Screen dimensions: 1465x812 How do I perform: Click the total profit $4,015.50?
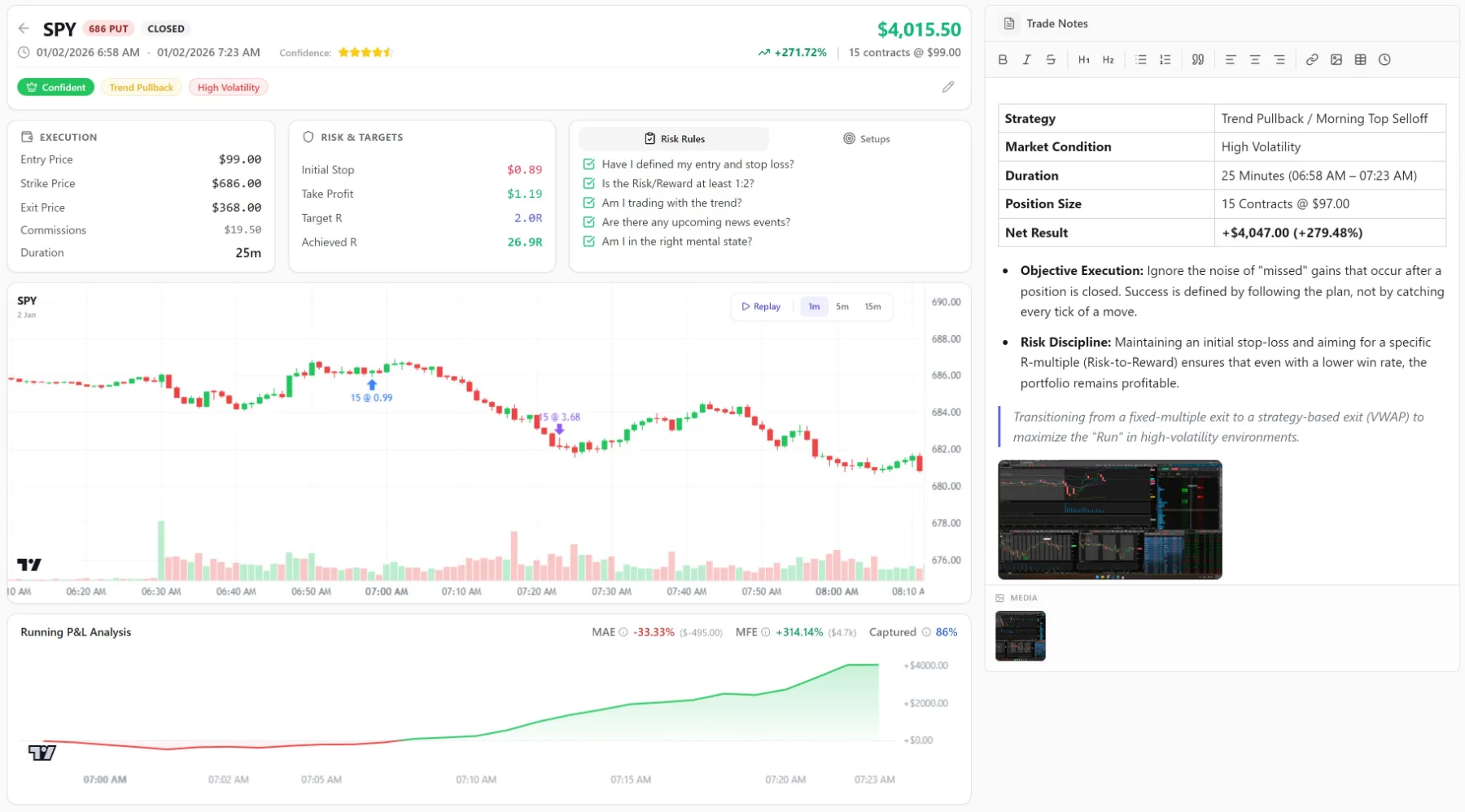(x=919, y=29)
